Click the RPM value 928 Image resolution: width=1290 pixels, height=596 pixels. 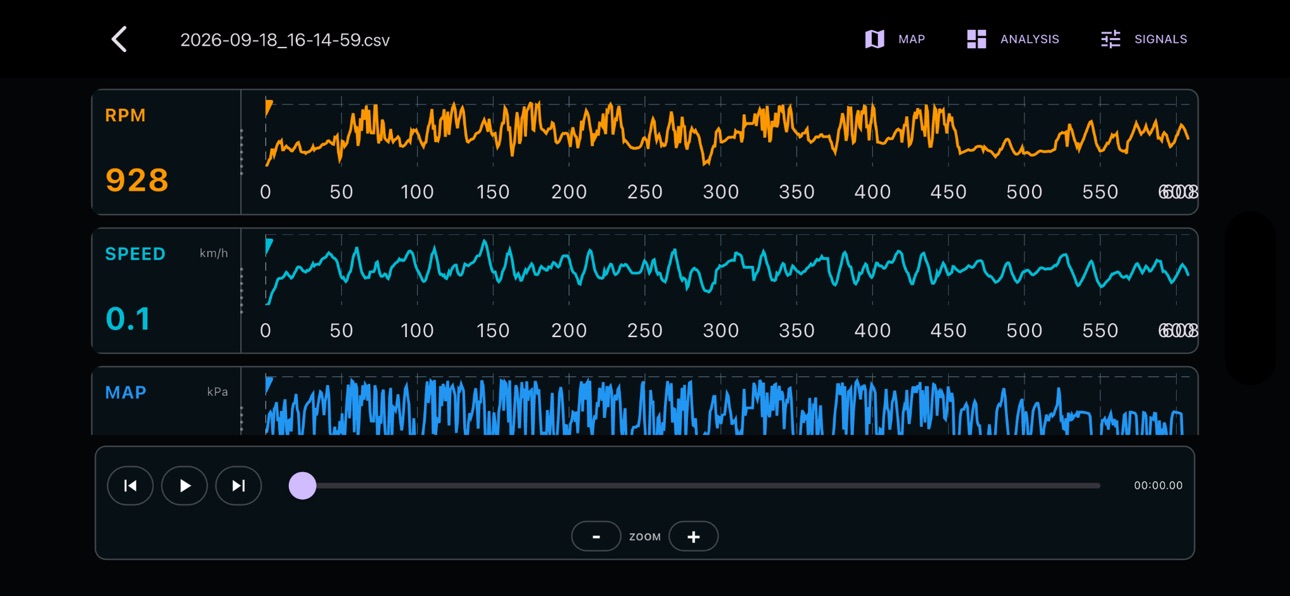tap(137, 180)
